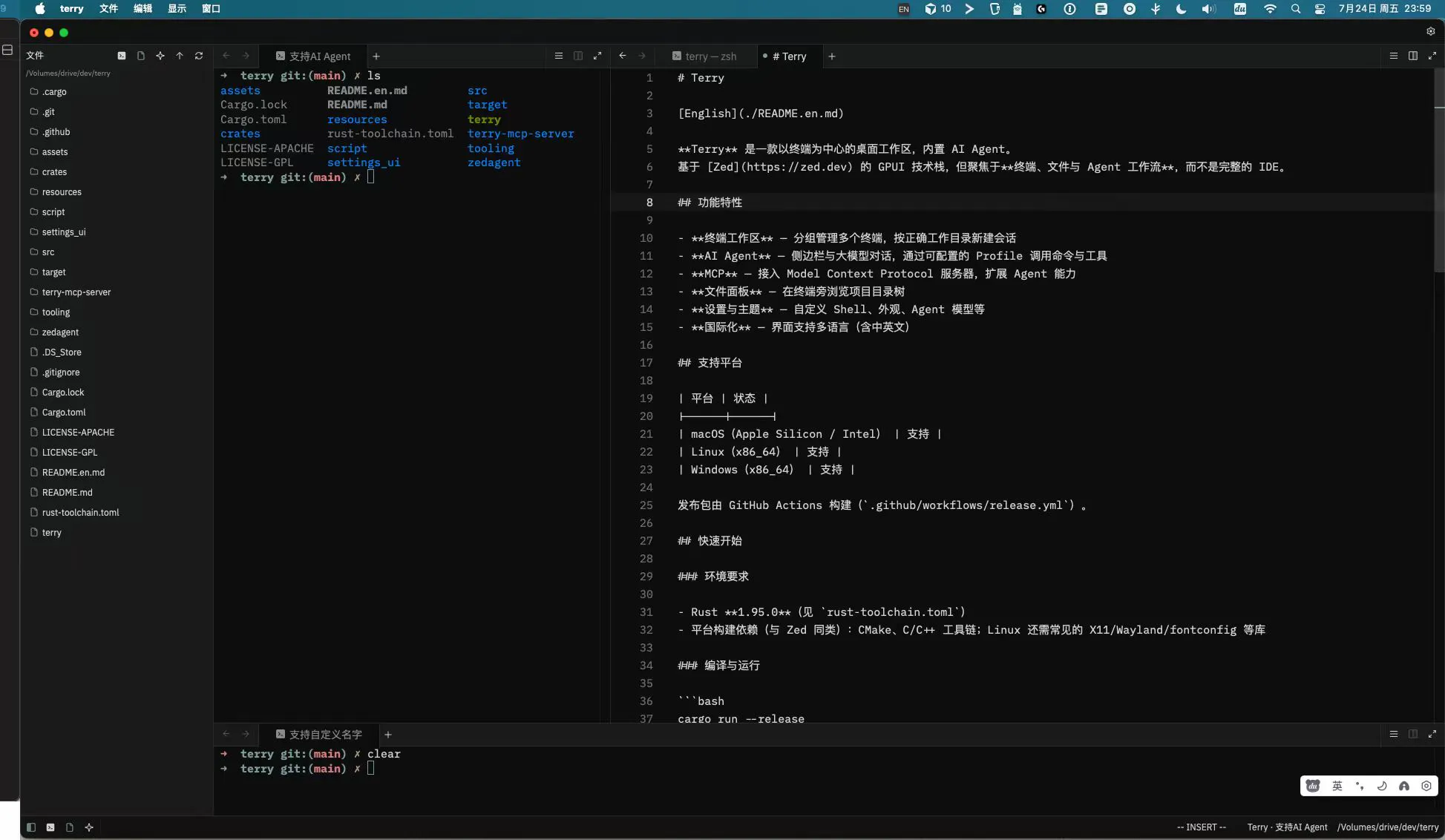
Task: Switch to the 支持AI Agent terminal tab
Action: (313, 56)
